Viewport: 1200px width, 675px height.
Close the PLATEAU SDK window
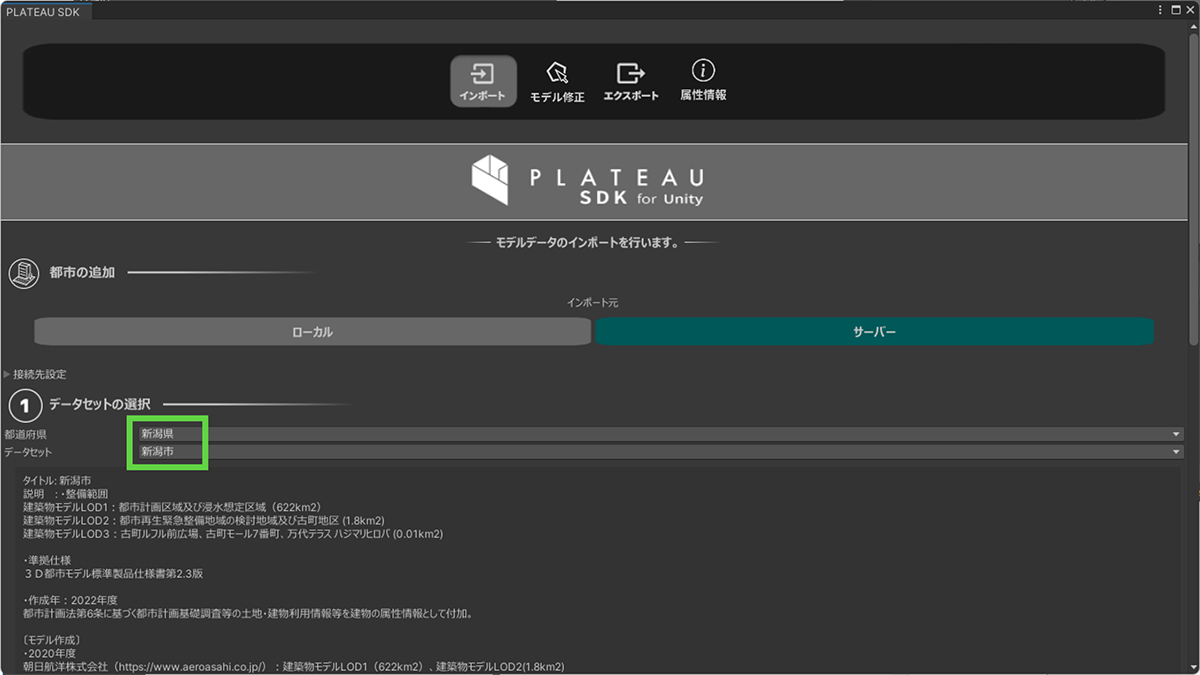(x=1189, y=9)
